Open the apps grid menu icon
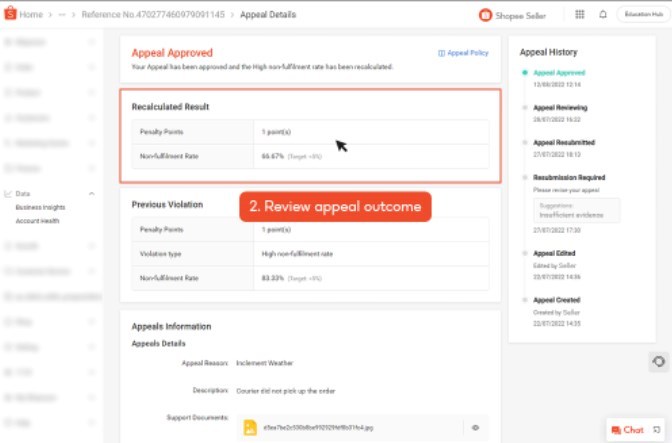Image resolution: width=672 pixels, height=443 pixels. (580, 15)
